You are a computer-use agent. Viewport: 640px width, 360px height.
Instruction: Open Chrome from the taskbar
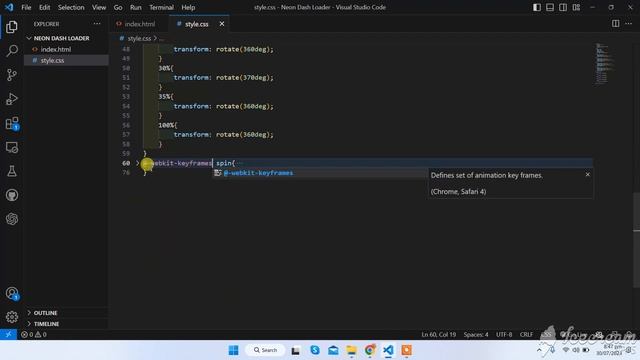pos(370,350)
